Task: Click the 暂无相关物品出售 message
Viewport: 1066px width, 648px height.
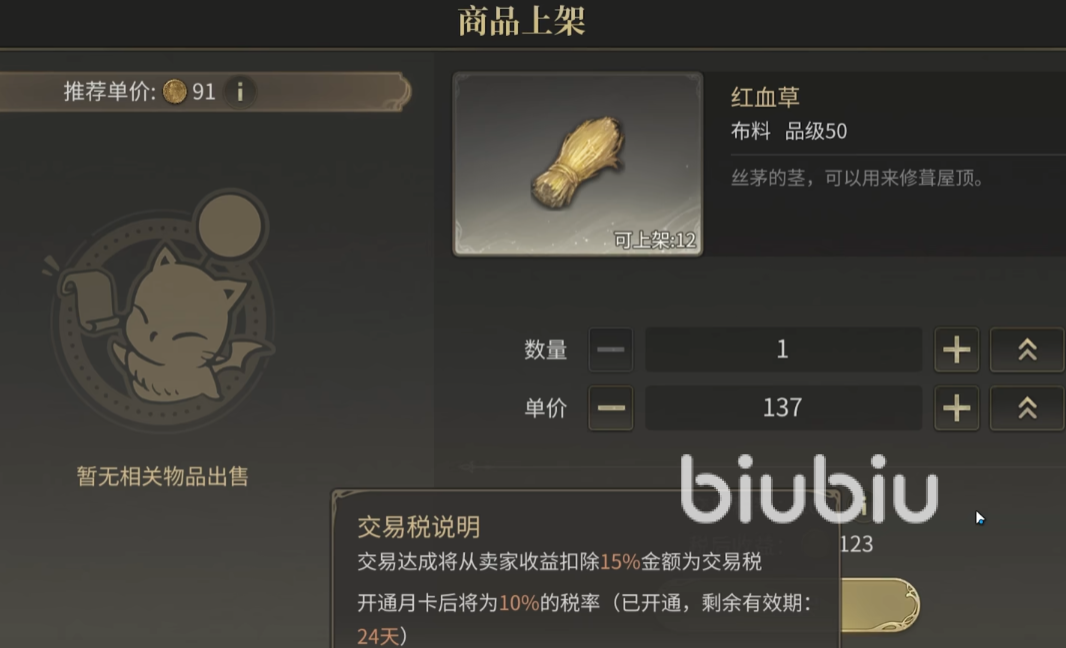Action: (x=162, y=476)
